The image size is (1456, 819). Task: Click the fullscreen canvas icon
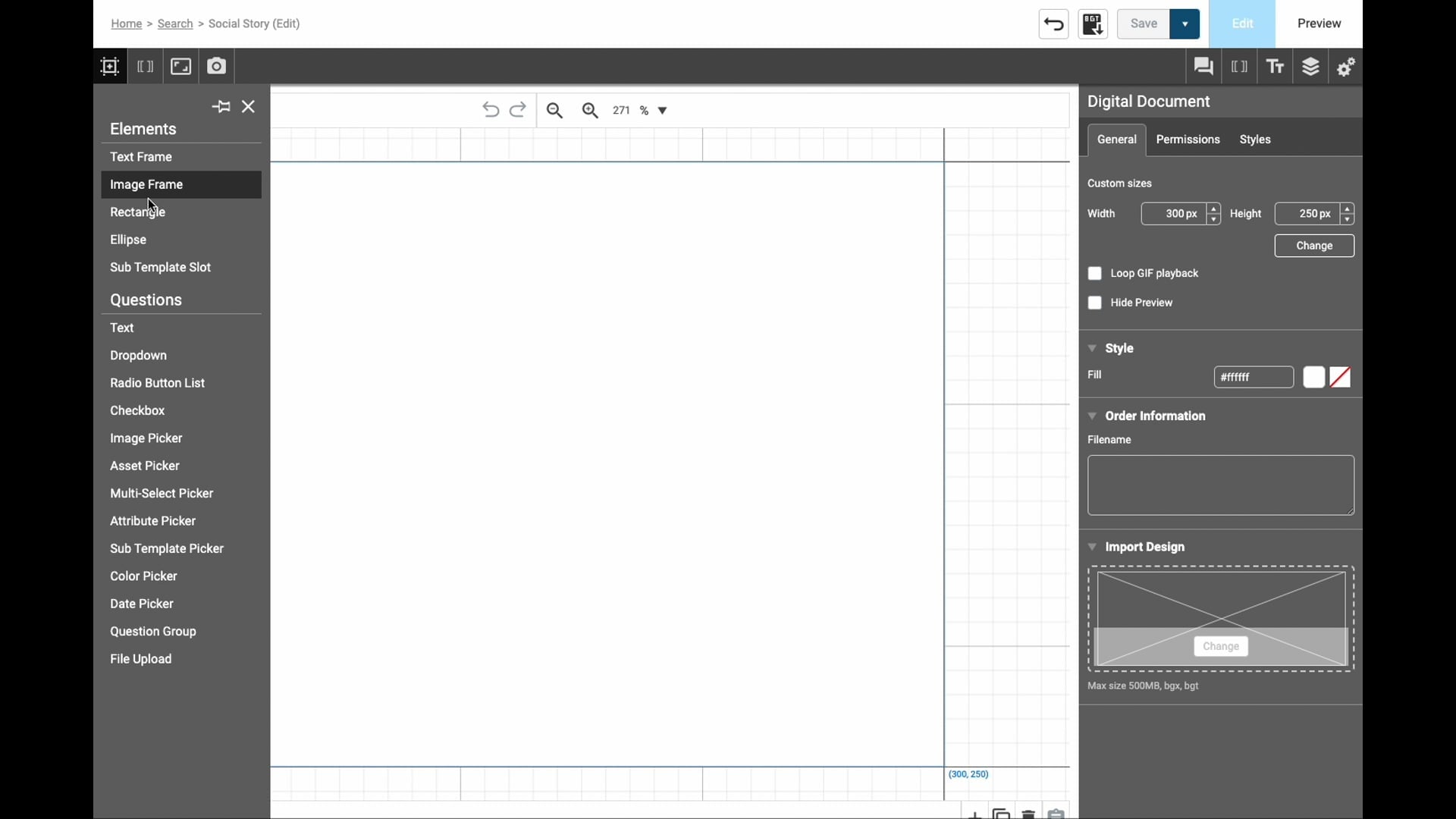tap(181, 67)
